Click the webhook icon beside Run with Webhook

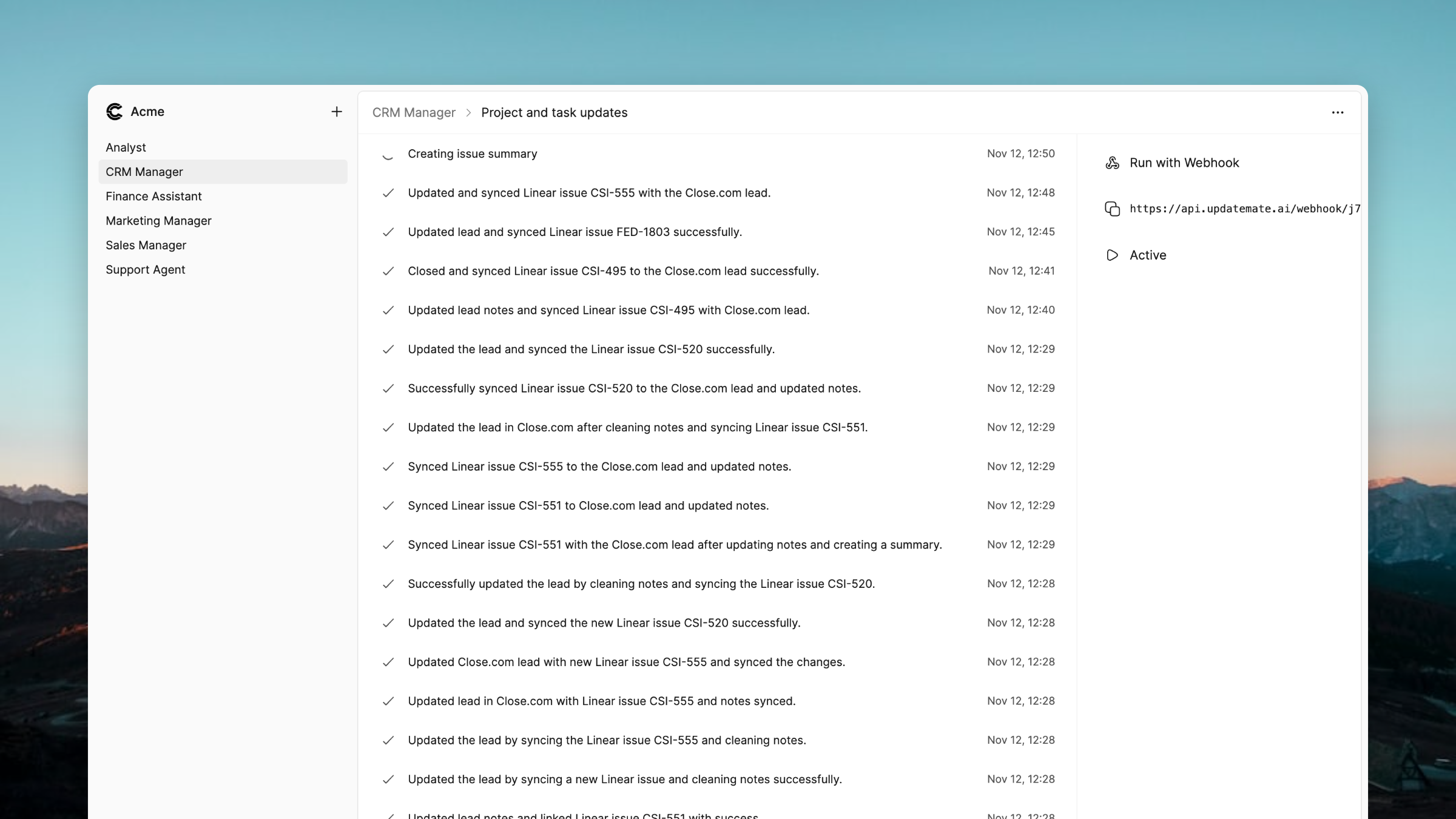click(1113, 163)
